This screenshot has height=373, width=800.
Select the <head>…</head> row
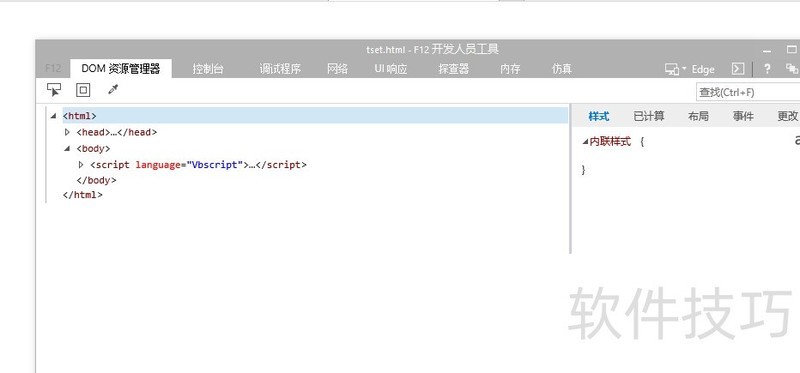click(x=116, y=132)
